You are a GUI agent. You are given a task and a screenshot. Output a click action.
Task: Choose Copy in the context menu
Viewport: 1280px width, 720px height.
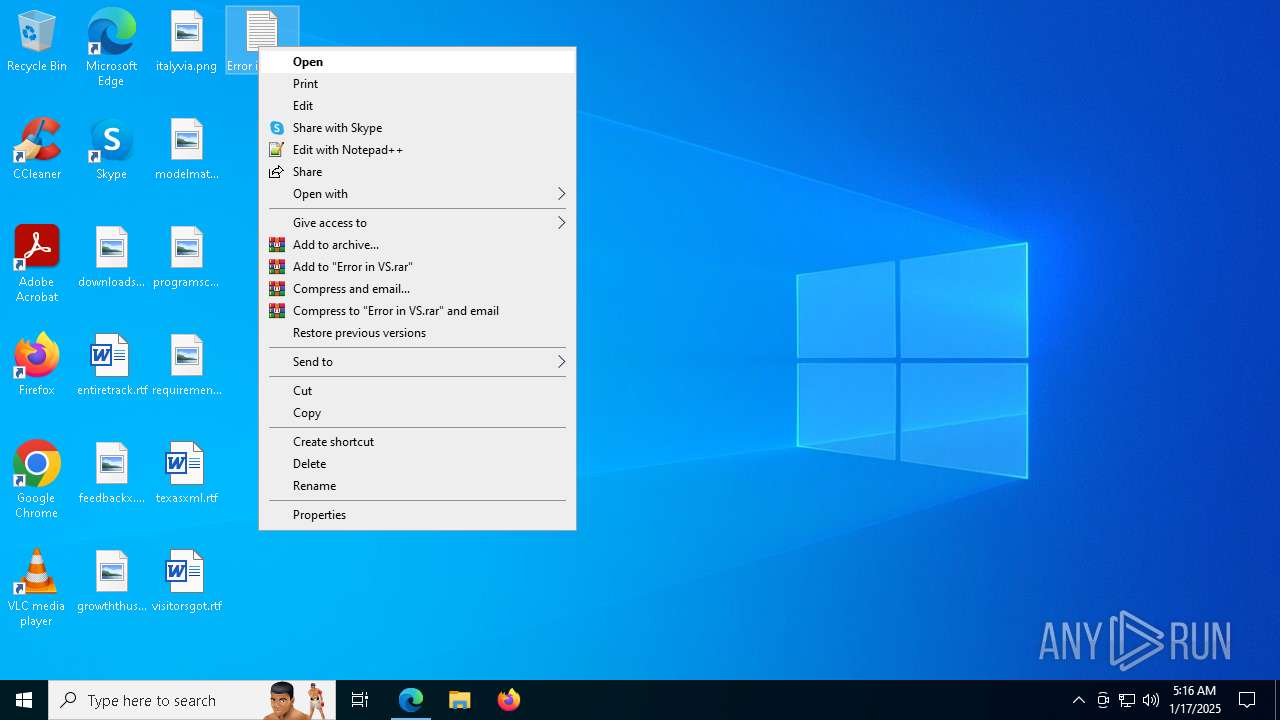coord(417,413)
